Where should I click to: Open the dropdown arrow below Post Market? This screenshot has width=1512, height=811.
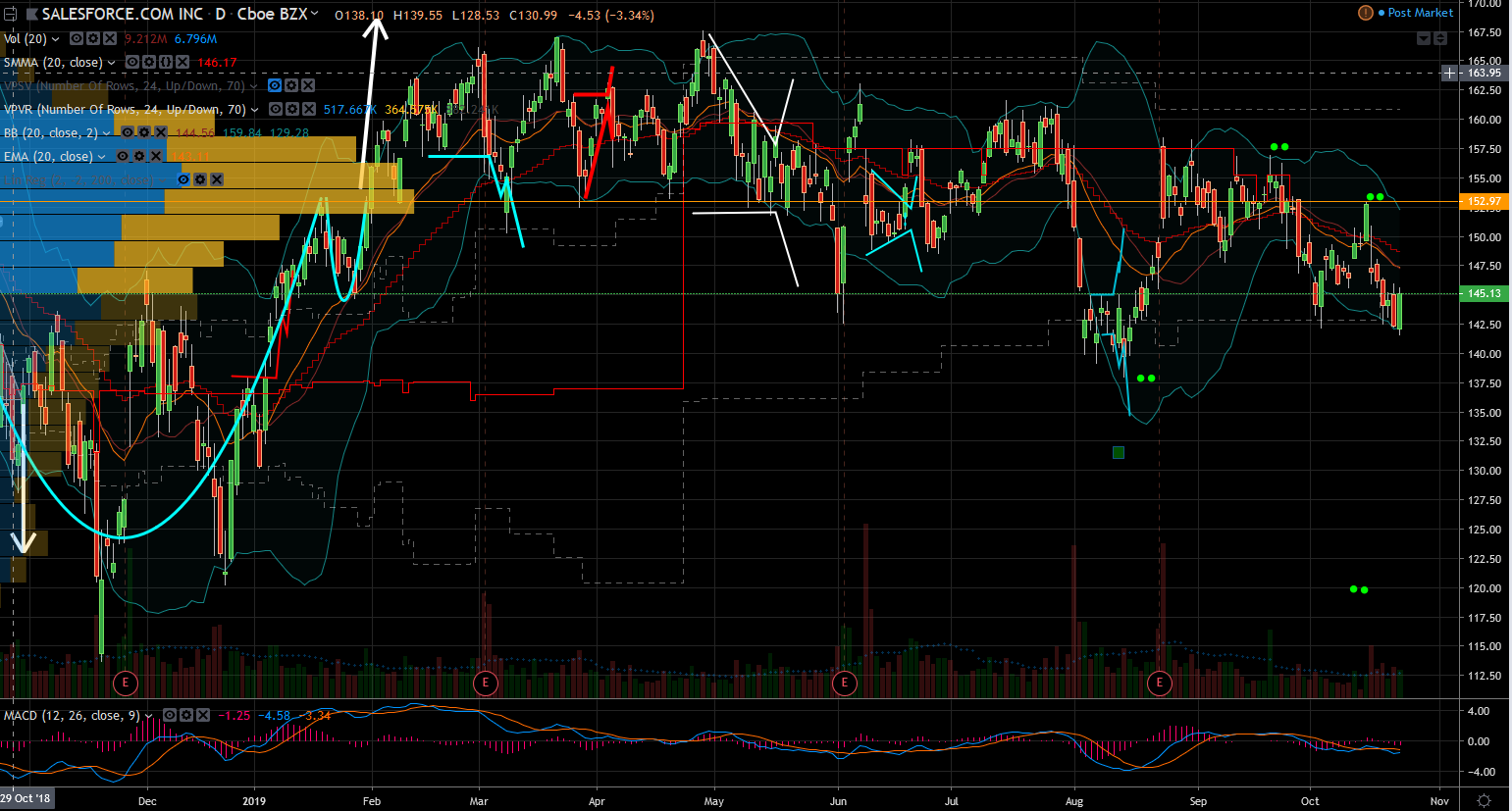coord(1424,38)
